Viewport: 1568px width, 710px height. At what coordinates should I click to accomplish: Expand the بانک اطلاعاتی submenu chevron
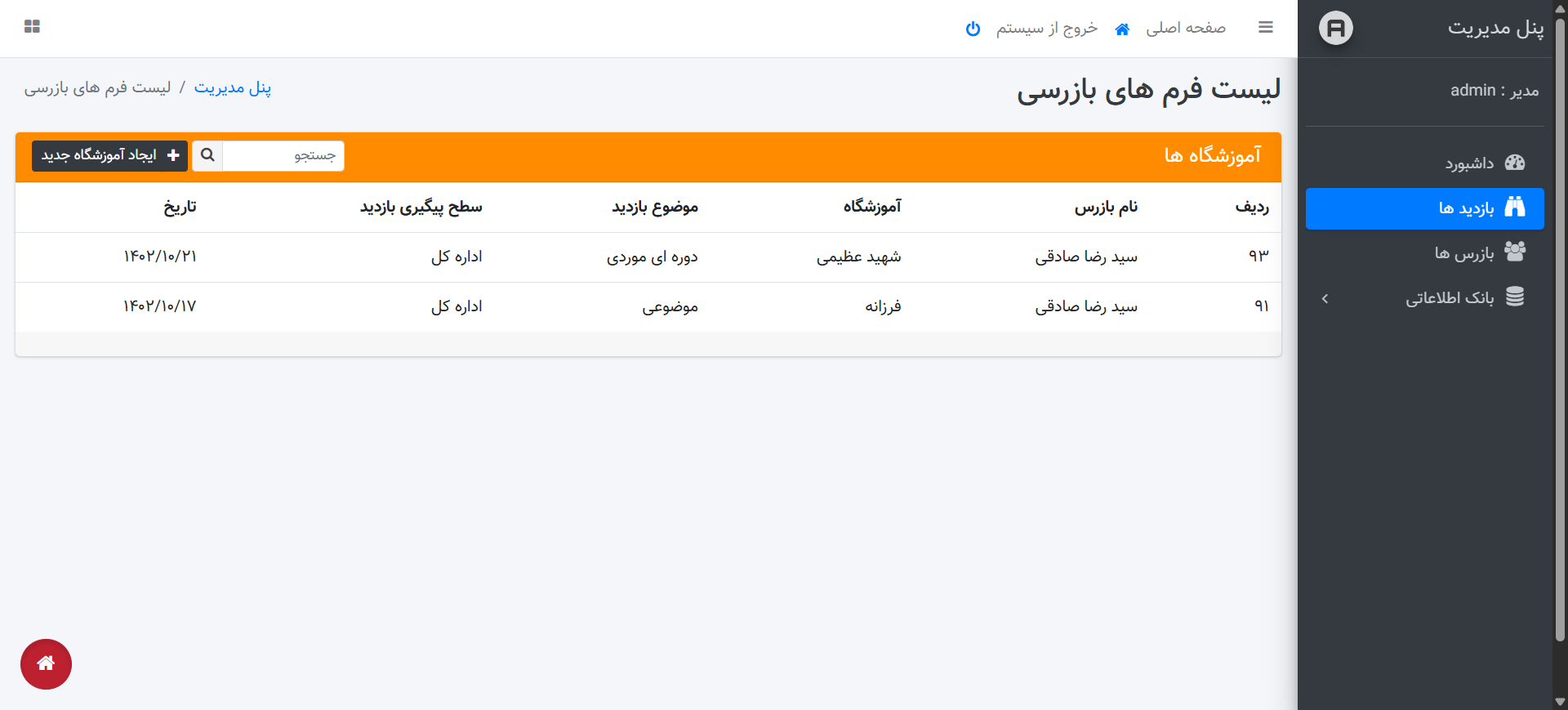[x=1325, y=299]
